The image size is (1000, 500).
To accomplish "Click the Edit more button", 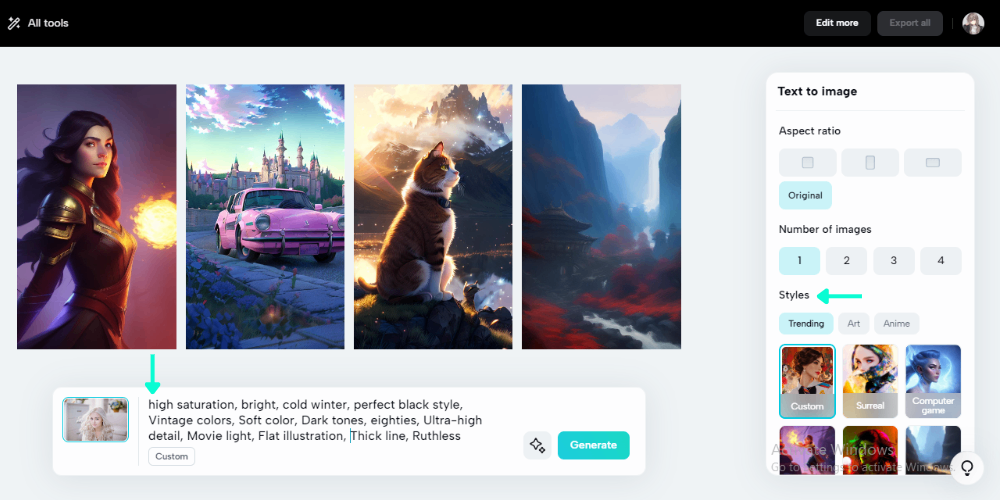I will tap(837, 23).
